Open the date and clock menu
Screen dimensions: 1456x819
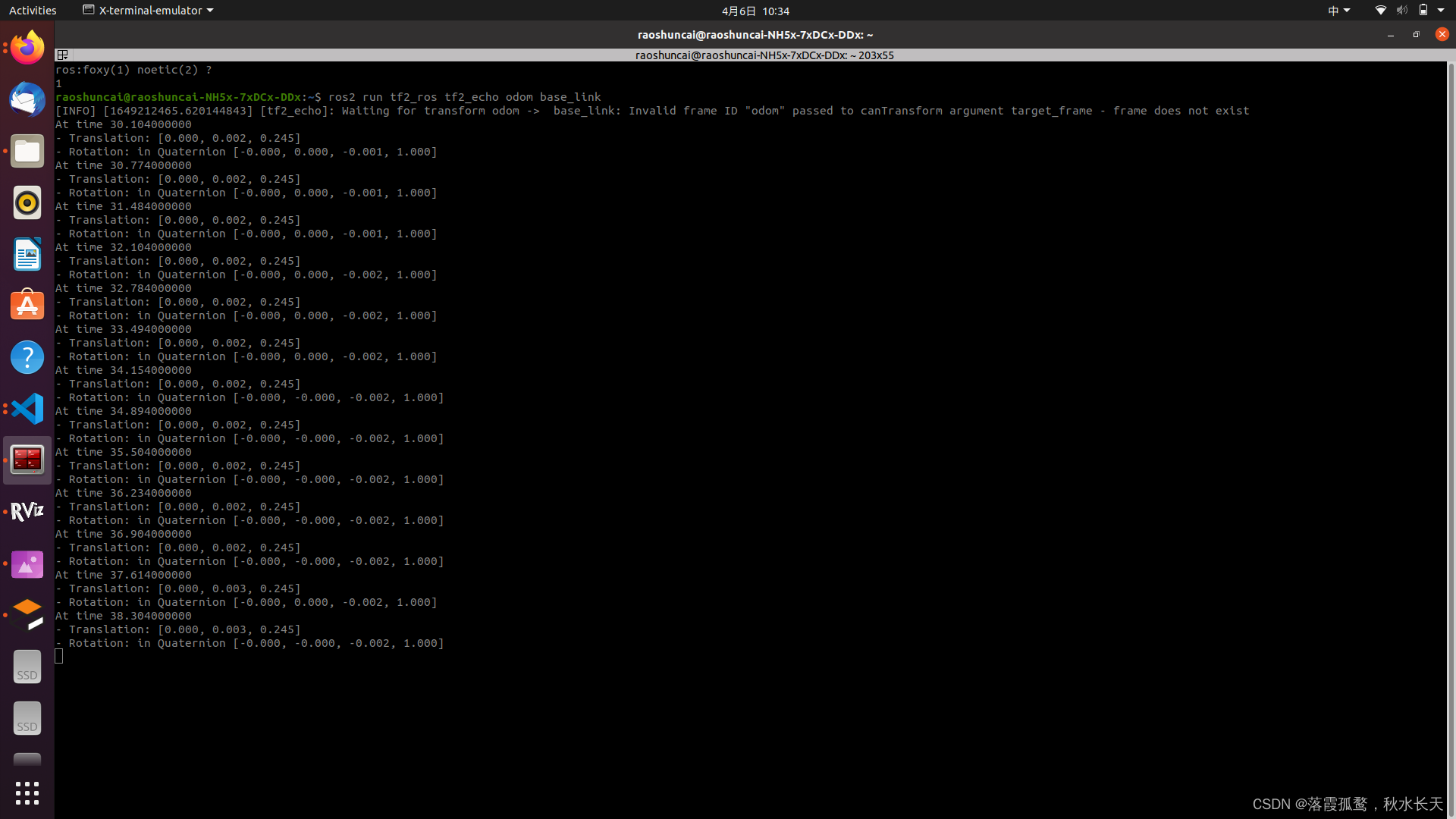tap(755, 11)
